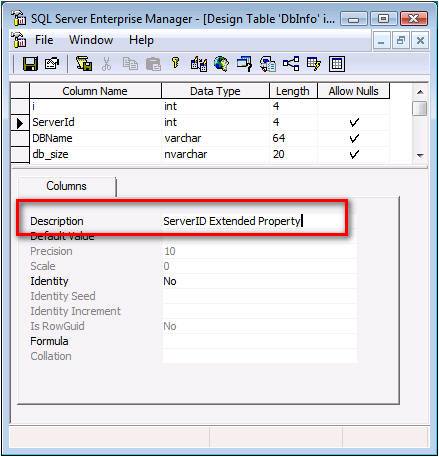The height and width of the screenshot is (457, 439).
Task: Click the DBName row selector box
Action: [x=20, y=139]
